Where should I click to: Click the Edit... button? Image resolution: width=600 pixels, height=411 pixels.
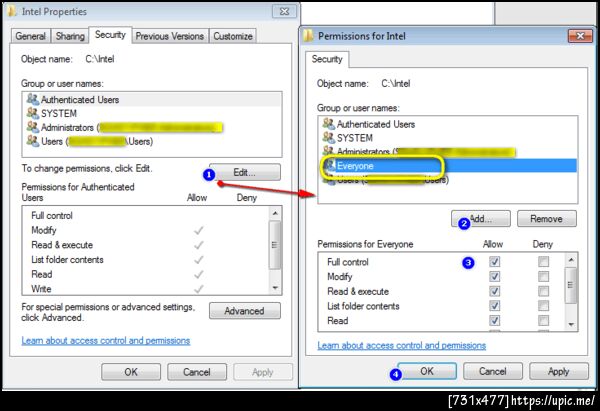245,172
